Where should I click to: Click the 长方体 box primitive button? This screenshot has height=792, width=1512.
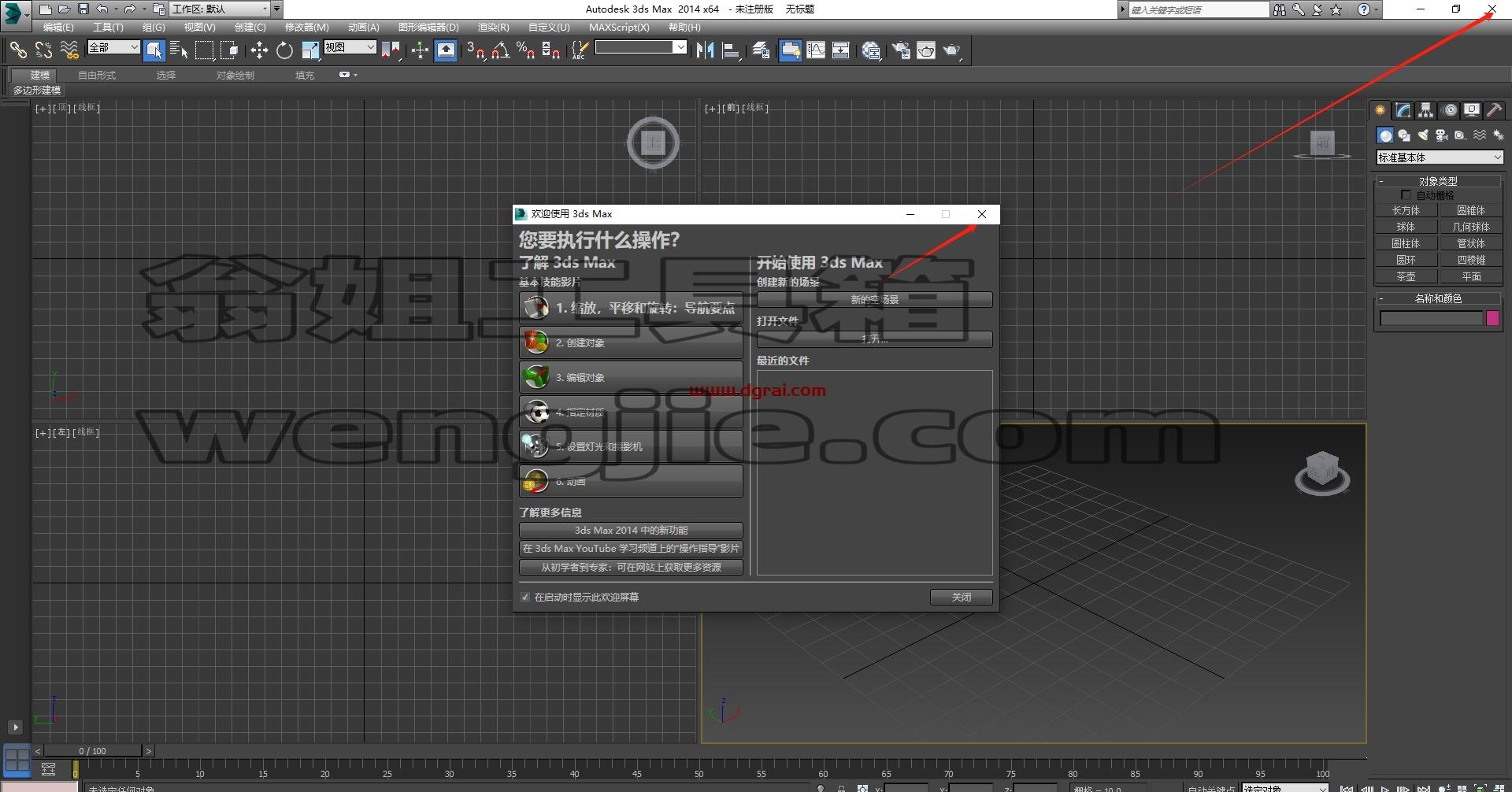point(1406,210)
